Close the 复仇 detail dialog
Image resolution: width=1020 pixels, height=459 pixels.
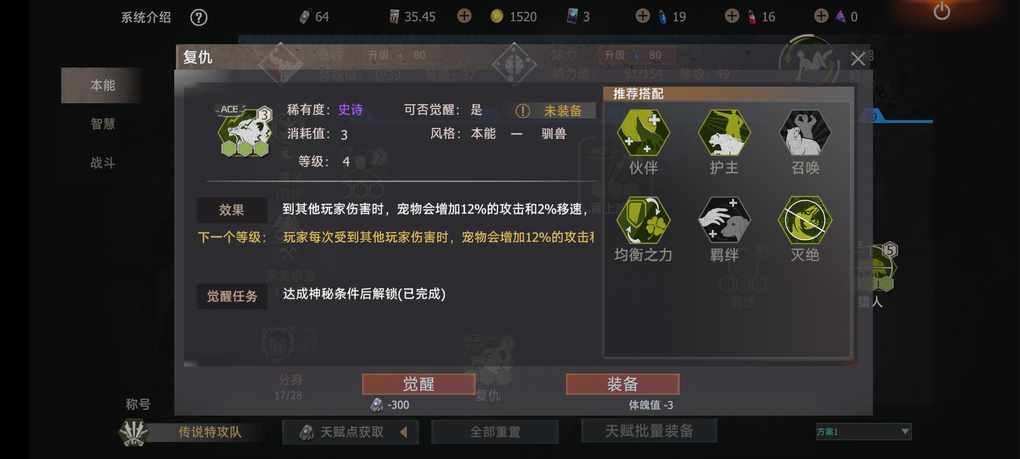point(858,59)
